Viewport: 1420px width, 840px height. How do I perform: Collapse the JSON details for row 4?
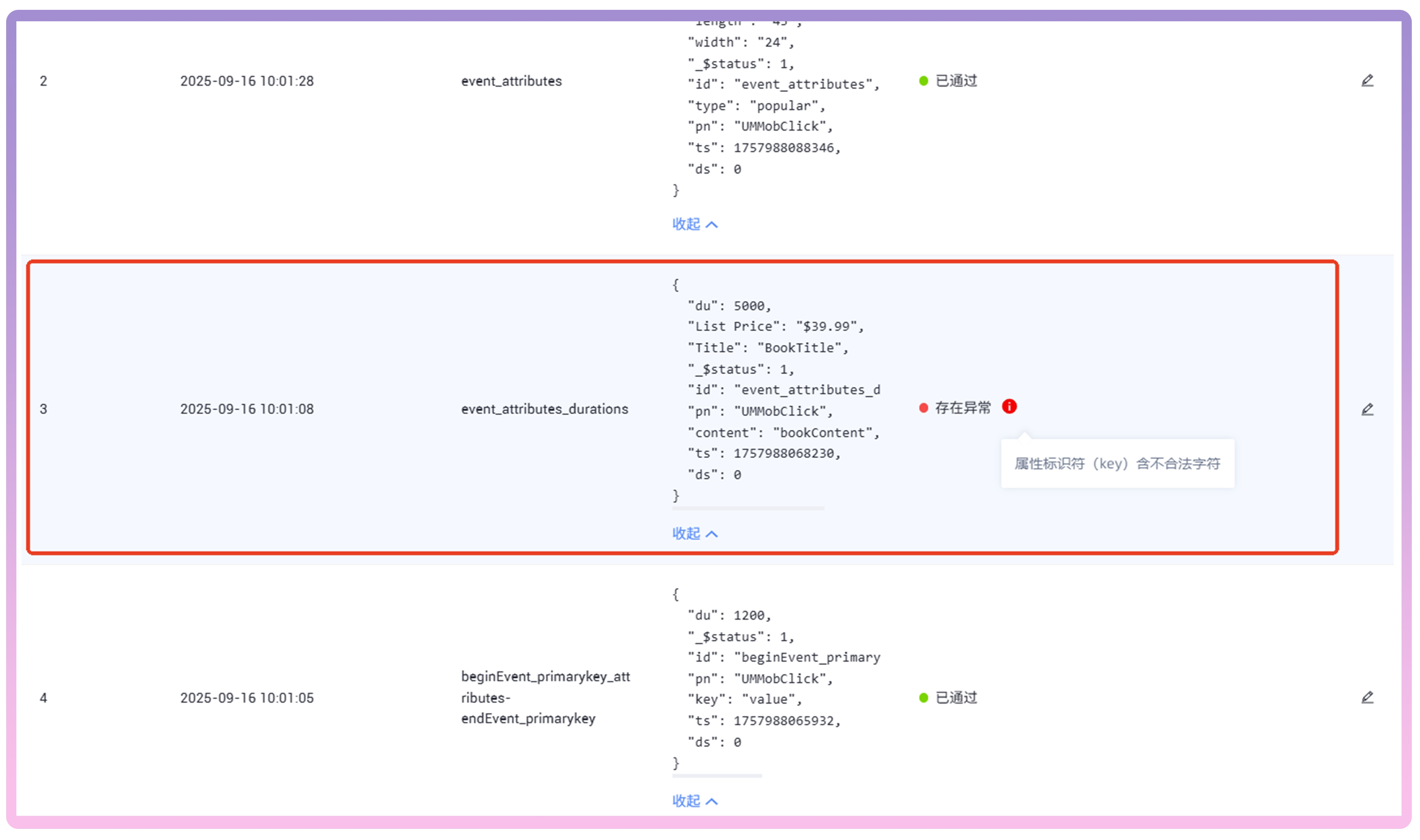694,800
